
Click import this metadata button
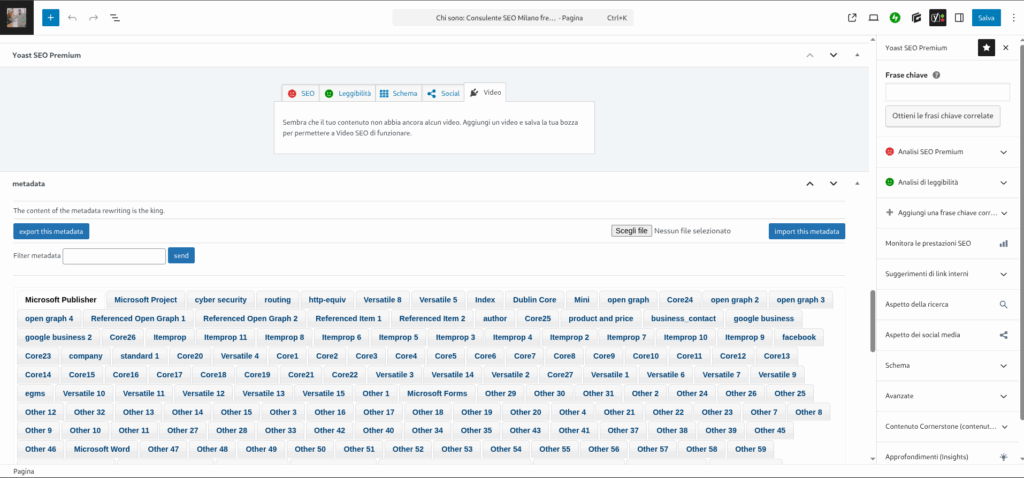click(x=807, y=231)
